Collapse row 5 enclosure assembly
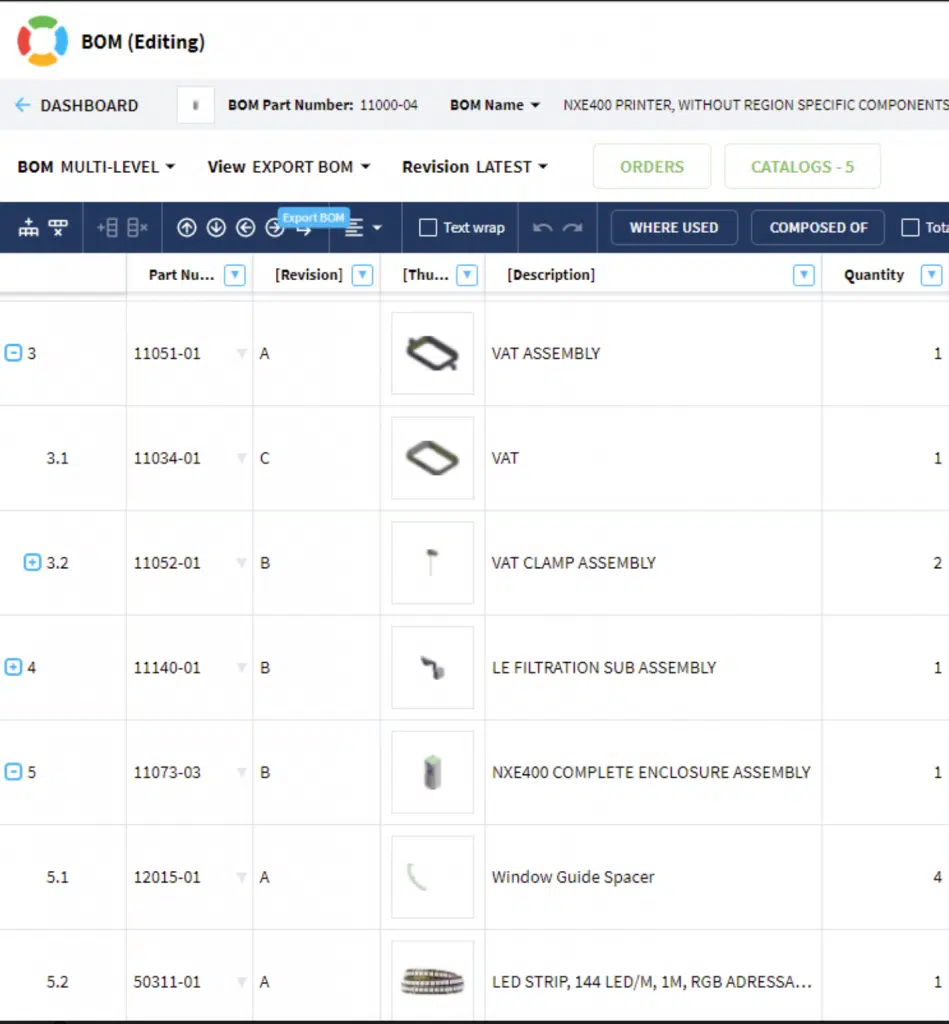 (x=13, y=772)
